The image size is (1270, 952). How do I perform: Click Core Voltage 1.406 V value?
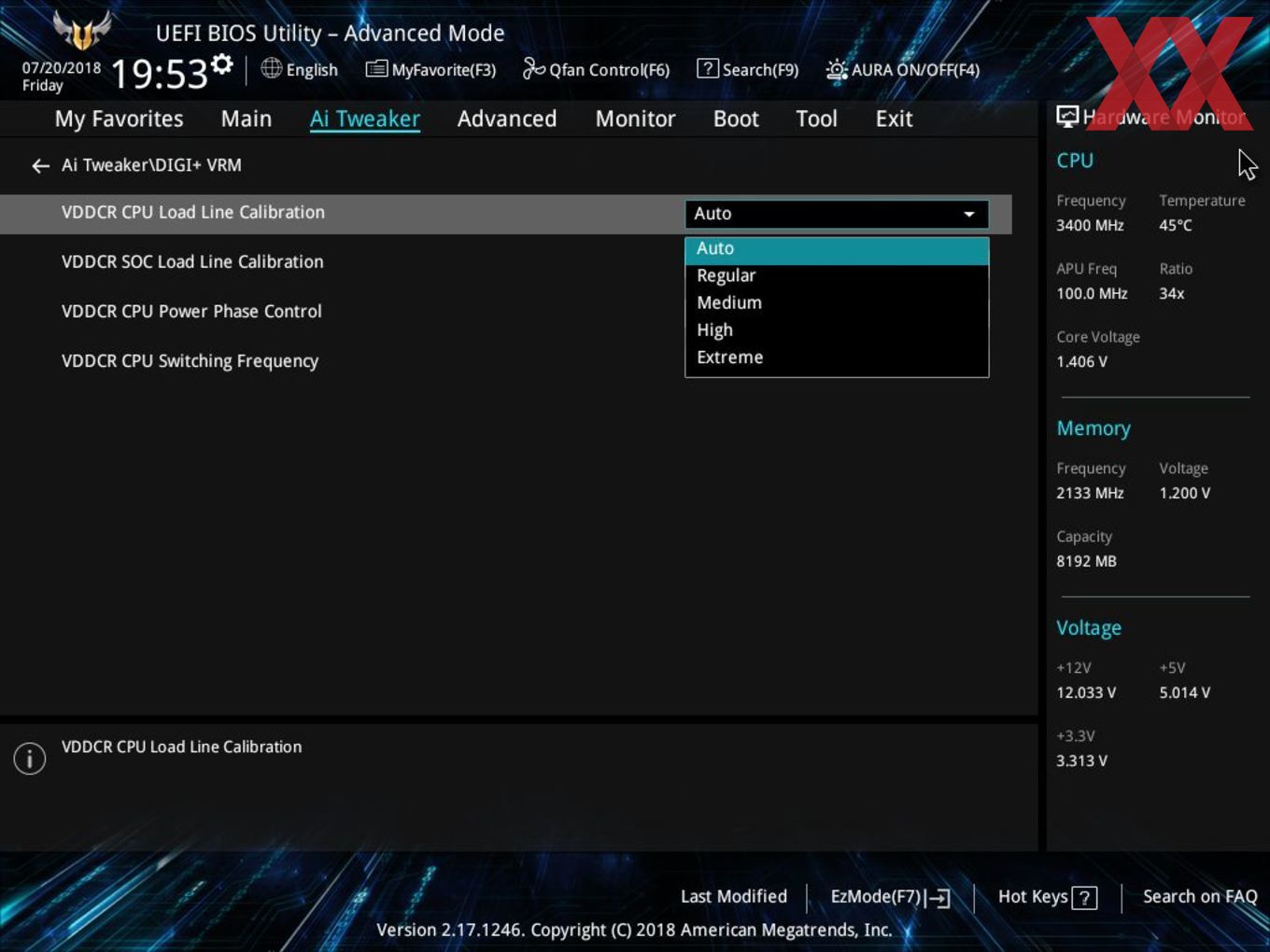(1081, 362)
